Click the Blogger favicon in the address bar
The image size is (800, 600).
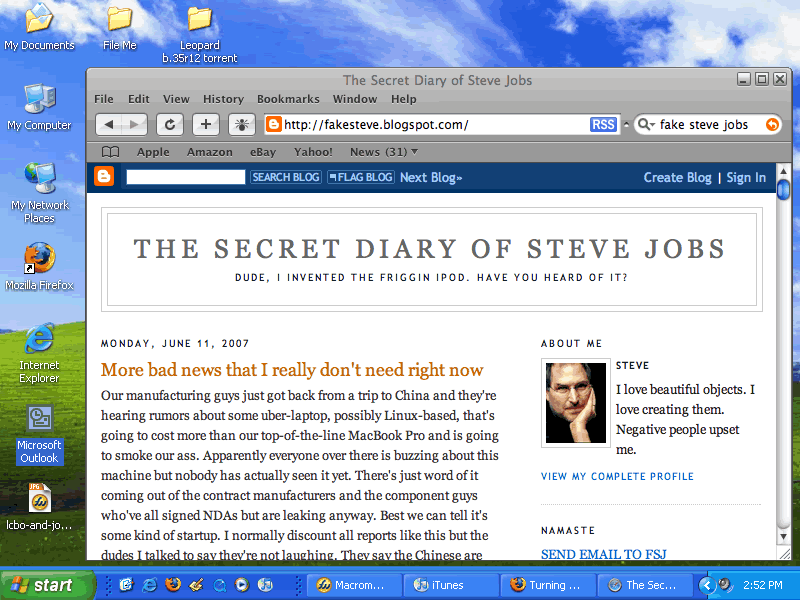click(274, 124)
